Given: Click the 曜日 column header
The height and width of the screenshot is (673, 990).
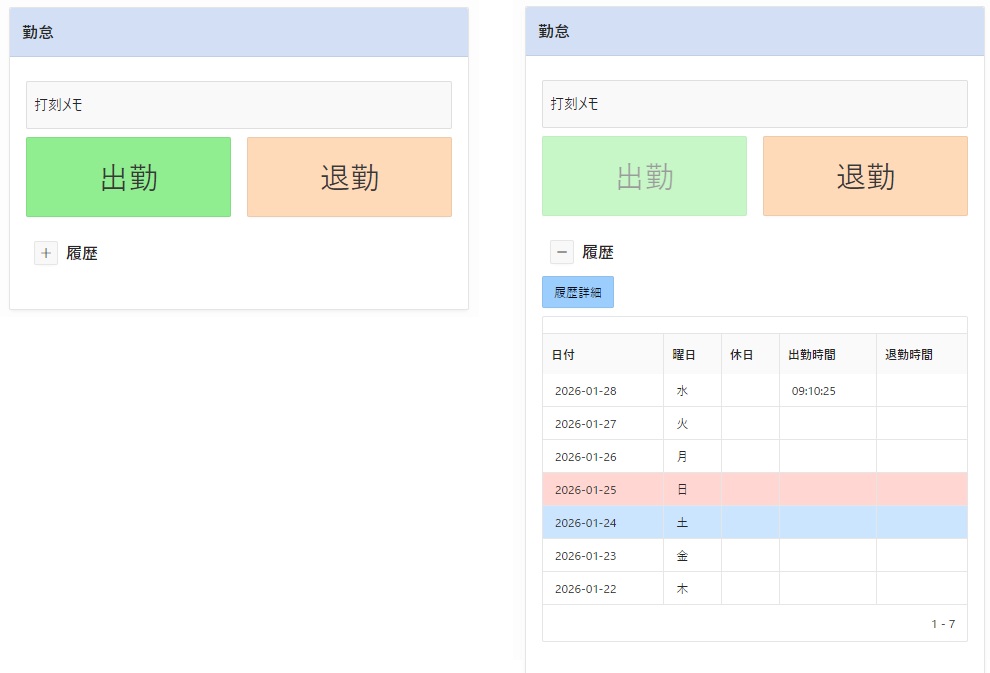Looking at the screenshot, I should coord(684,354).
